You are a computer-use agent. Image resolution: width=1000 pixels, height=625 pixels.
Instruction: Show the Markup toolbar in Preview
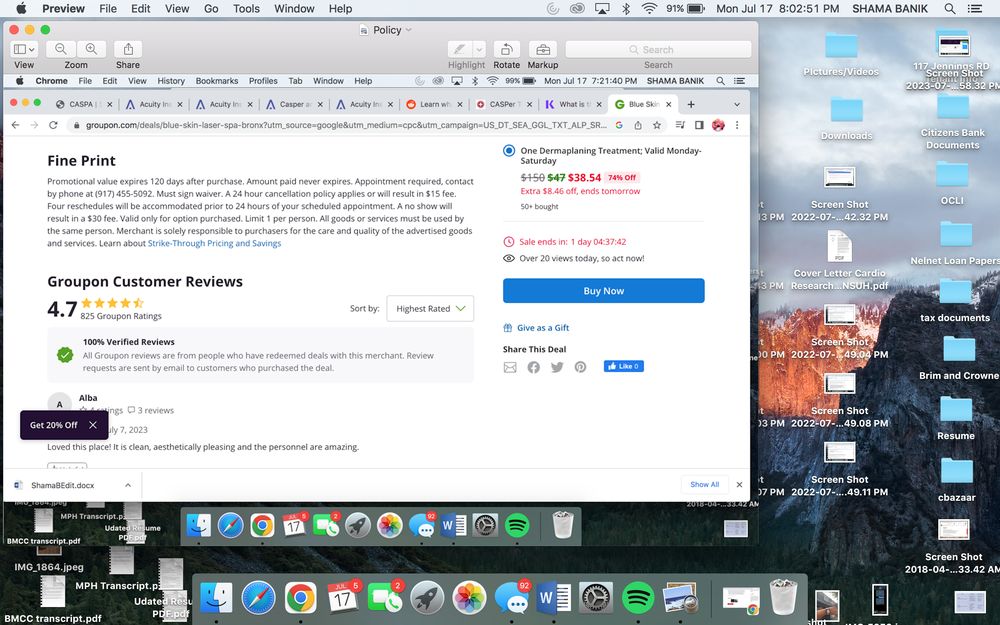(x=543, y=49)
